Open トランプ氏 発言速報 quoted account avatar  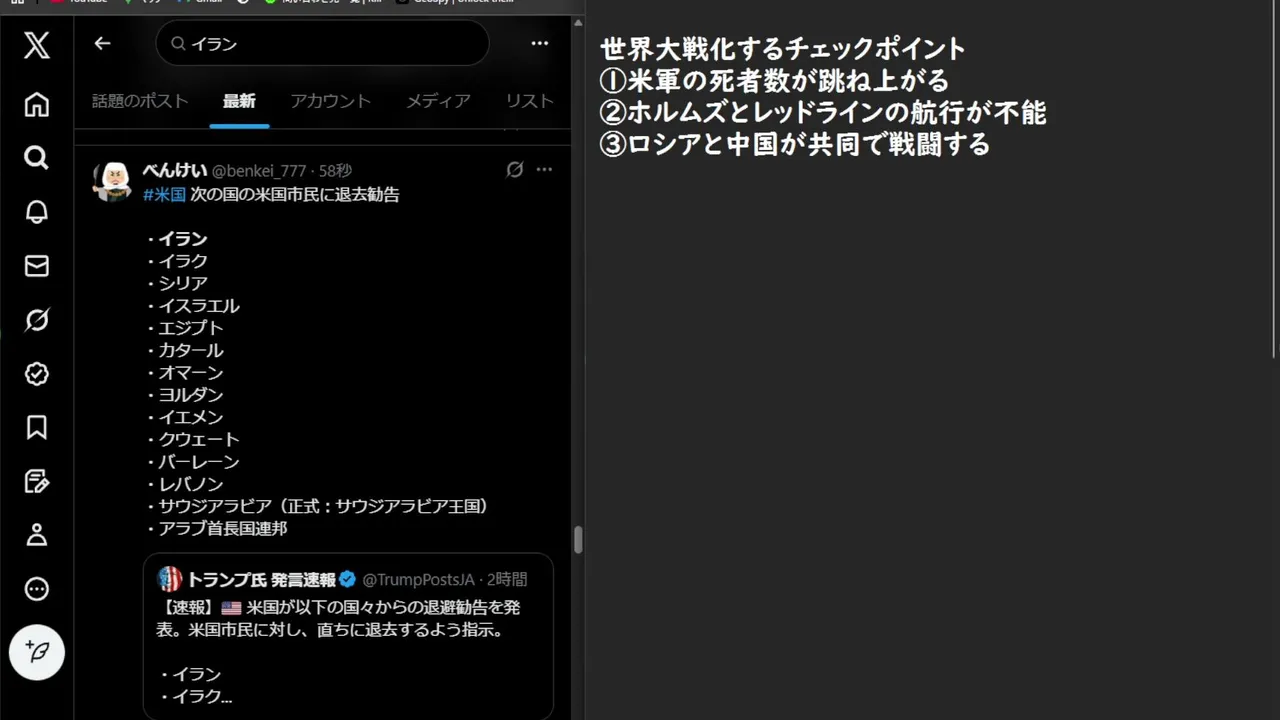(x=170, y=579)
